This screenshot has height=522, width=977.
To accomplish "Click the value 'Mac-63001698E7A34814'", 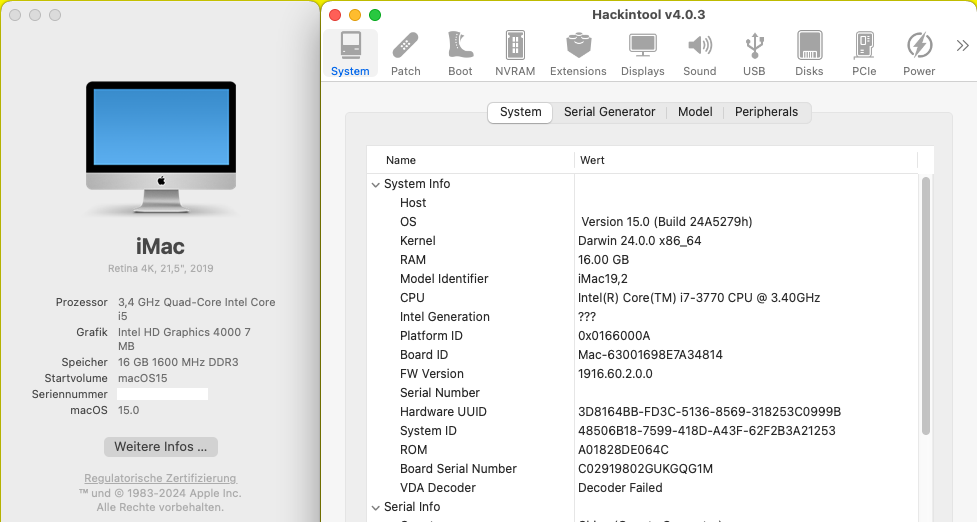I will tap(650, 355).
